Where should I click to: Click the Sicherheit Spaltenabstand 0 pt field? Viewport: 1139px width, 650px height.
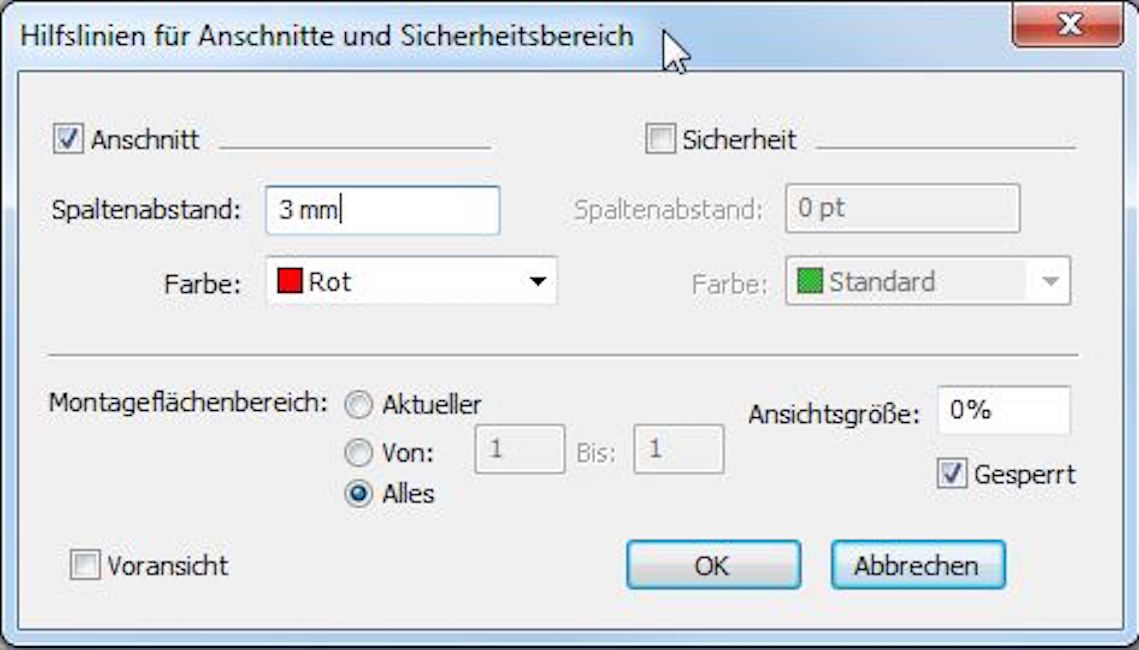click(x=902, y=210)
